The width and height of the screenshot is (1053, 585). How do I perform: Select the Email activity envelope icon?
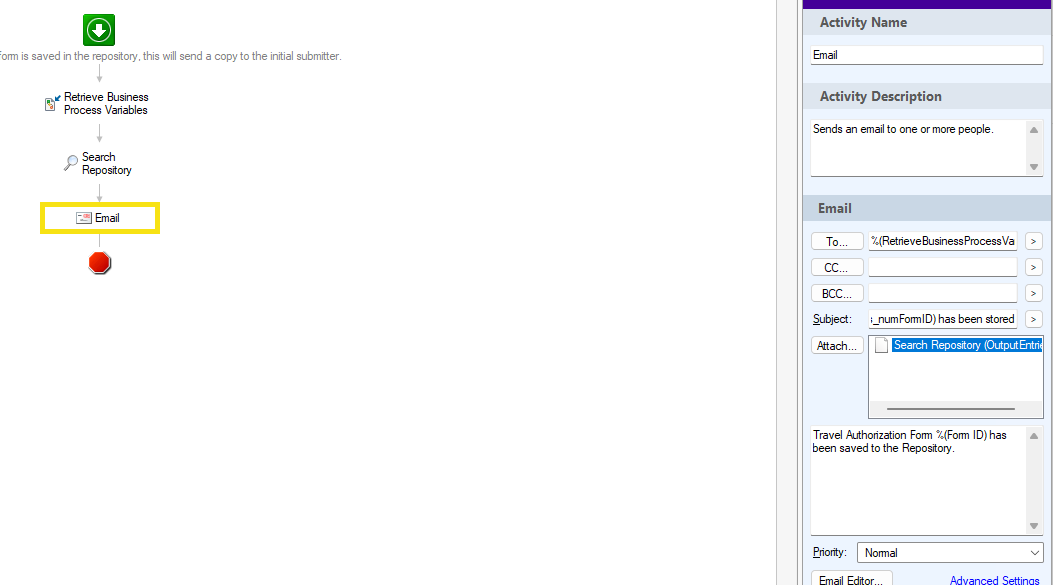click(83, 218)
